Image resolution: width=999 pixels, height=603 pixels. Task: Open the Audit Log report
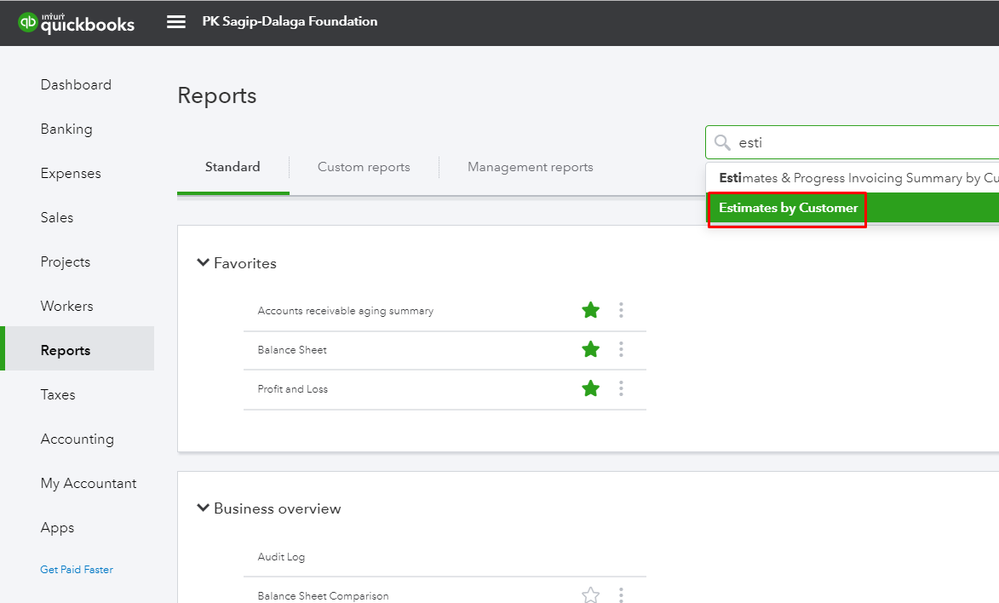coord(281,557)
